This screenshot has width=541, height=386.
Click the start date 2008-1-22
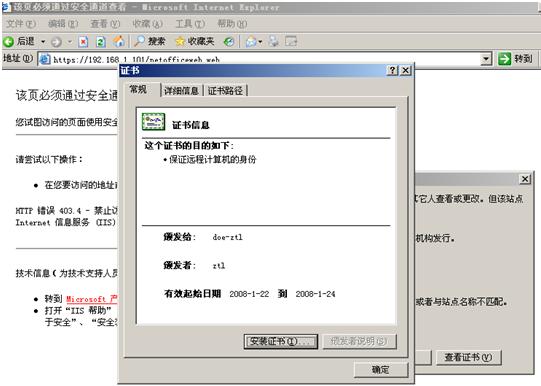click(249, 294)
